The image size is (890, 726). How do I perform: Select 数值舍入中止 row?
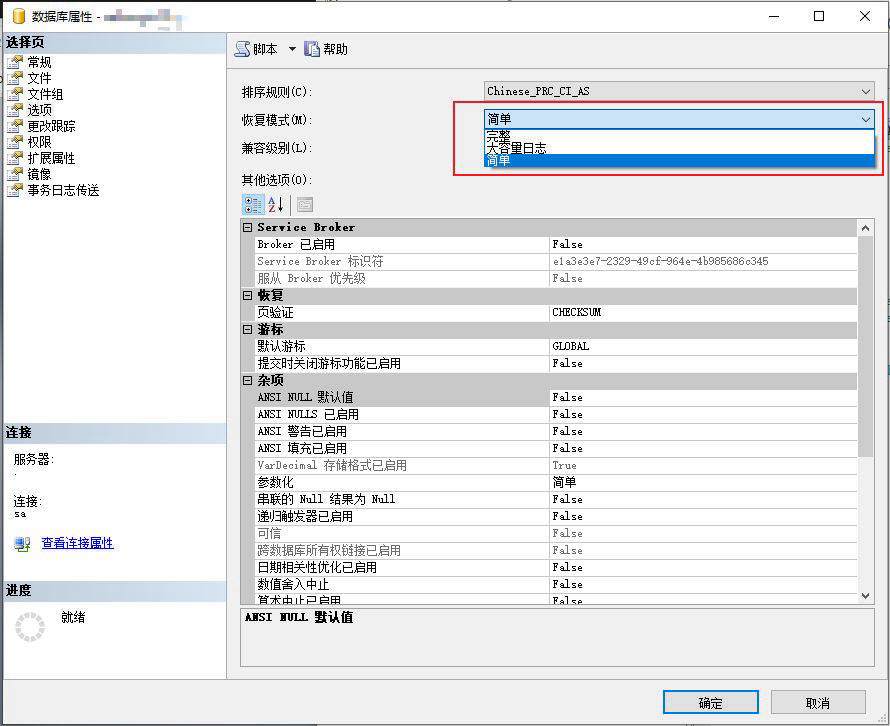coord(556,585)
